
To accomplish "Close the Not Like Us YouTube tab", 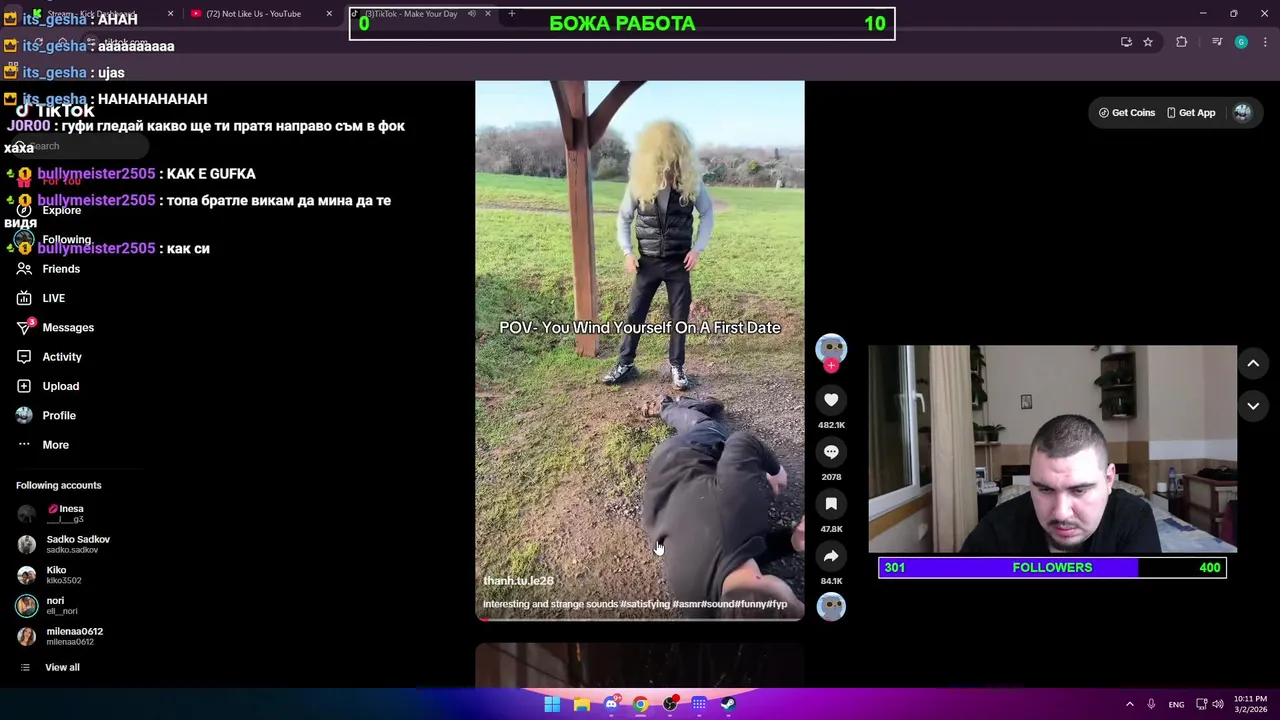I will 329,14.
